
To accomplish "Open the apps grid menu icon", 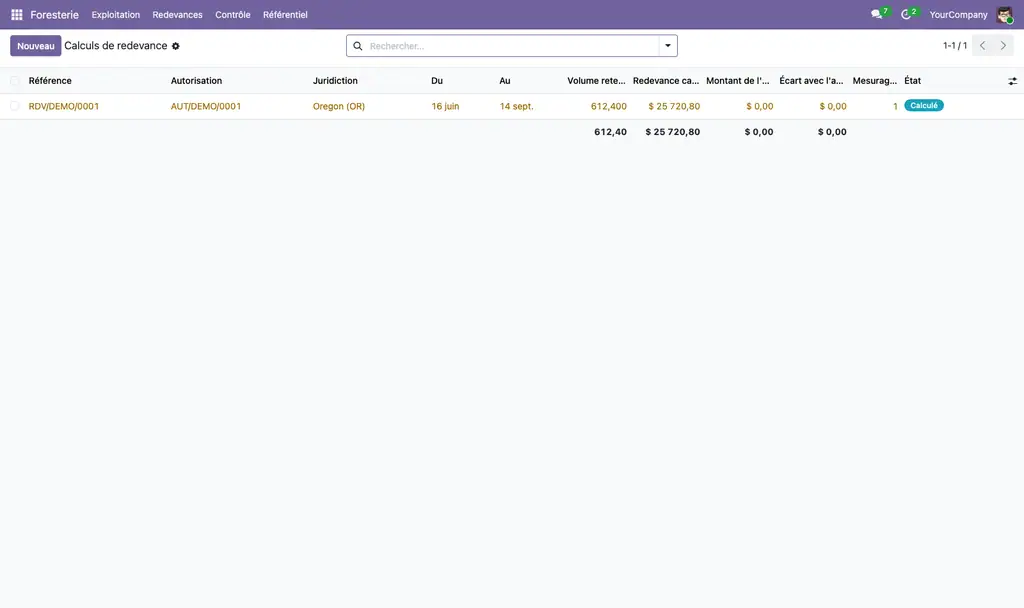I will point(17,14).
